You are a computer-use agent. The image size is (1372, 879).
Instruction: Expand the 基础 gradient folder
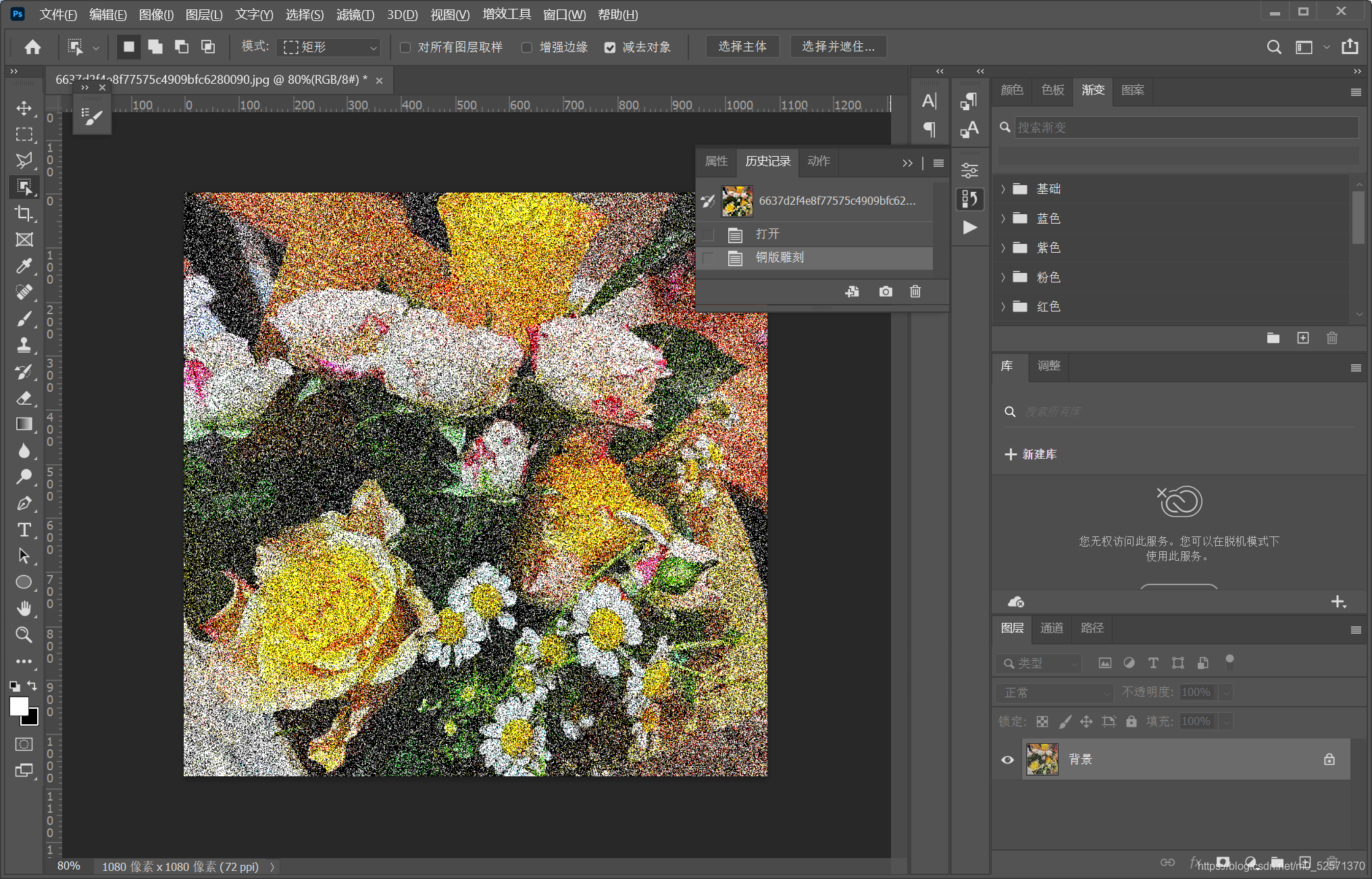coord(1003,189)
